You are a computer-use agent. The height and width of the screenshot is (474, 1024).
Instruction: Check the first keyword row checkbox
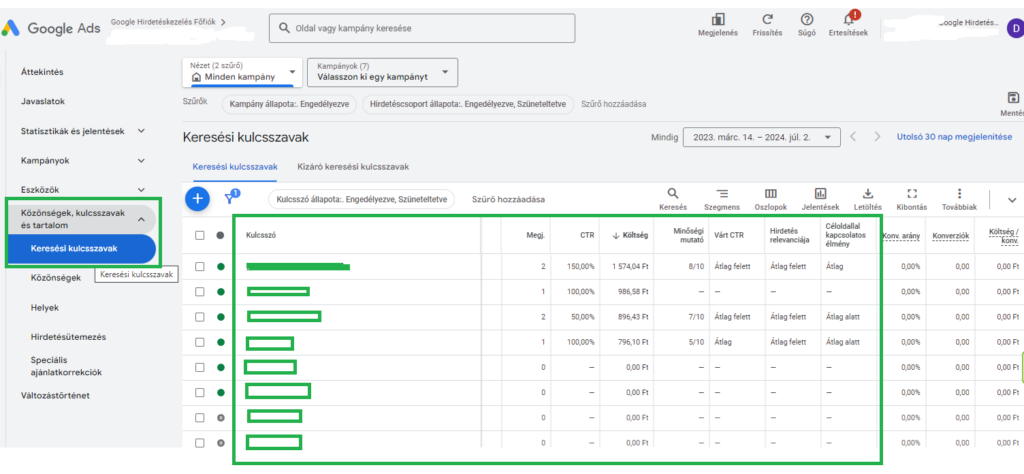coord(200,267)
